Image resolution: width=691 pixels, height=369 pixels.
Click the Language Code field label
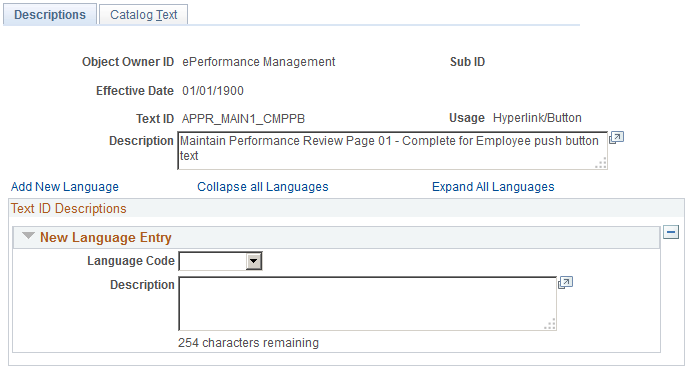click(x=131, y=261)
